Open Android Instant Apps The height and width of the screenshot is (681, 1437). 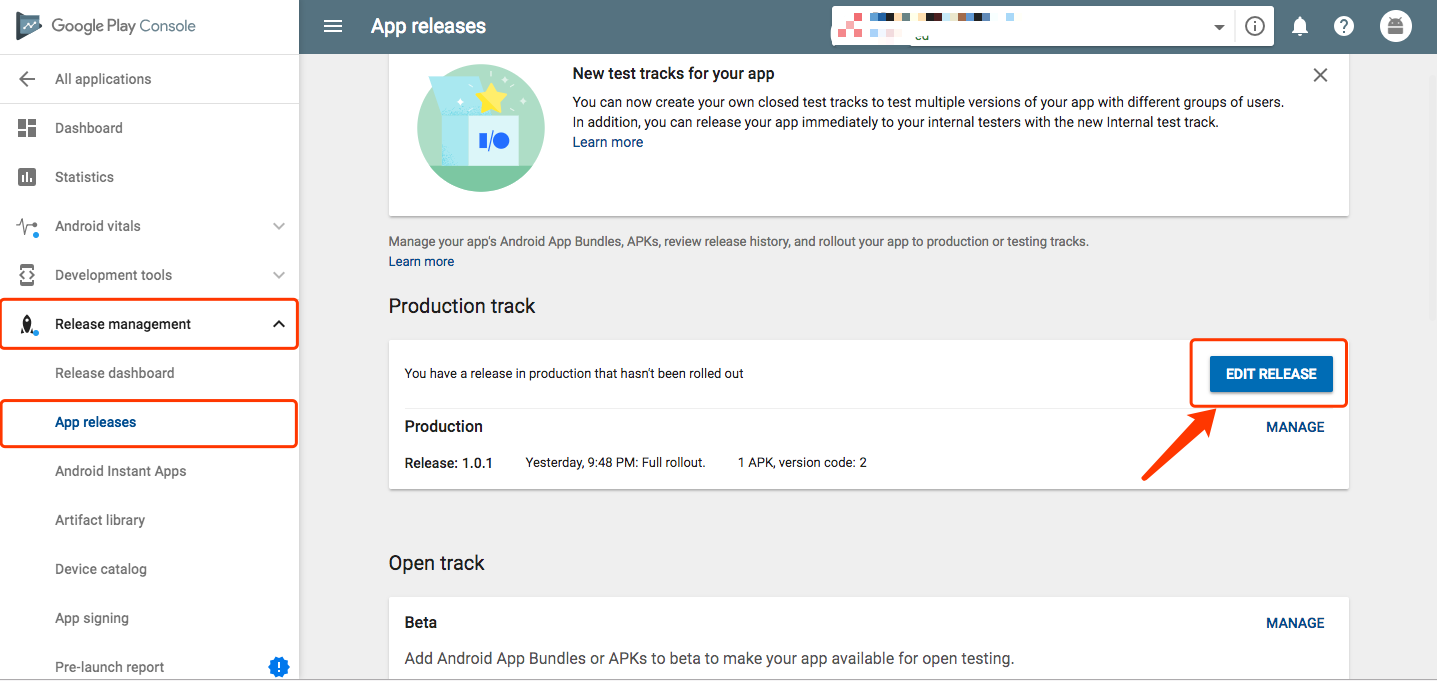pyautogui.click(x=120, y=471)
